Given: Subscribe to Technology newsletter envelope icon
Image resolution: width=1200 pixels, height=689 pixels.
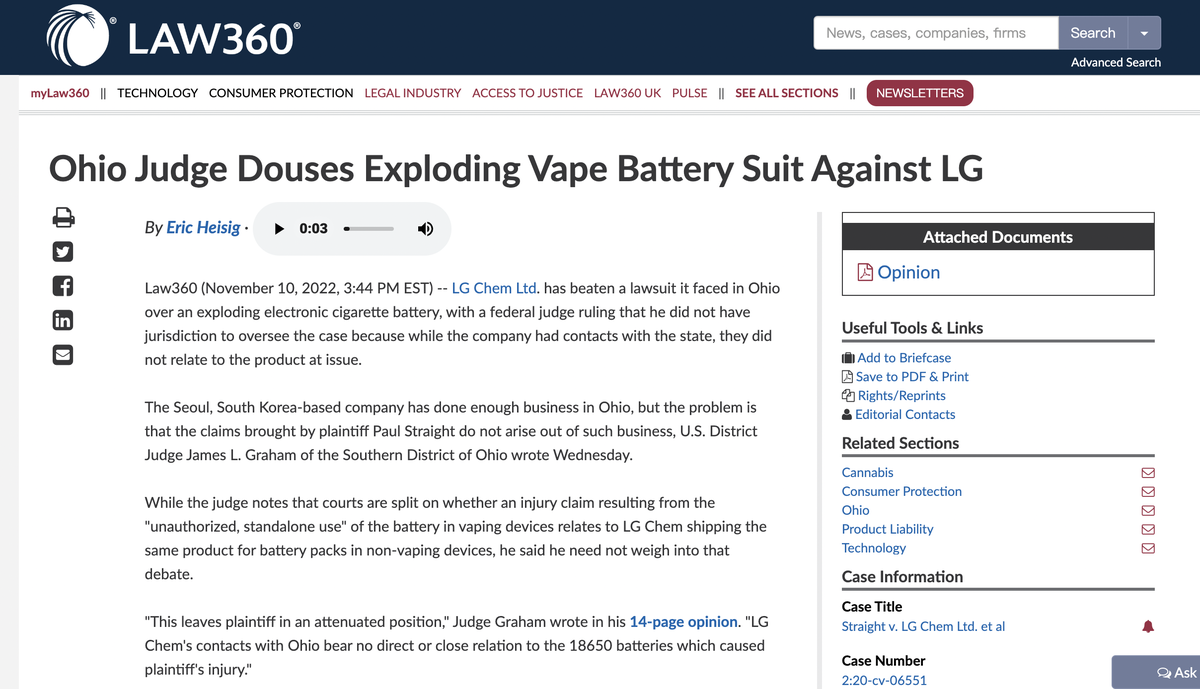Looking at the screenshot, I should pos(1148,548).
